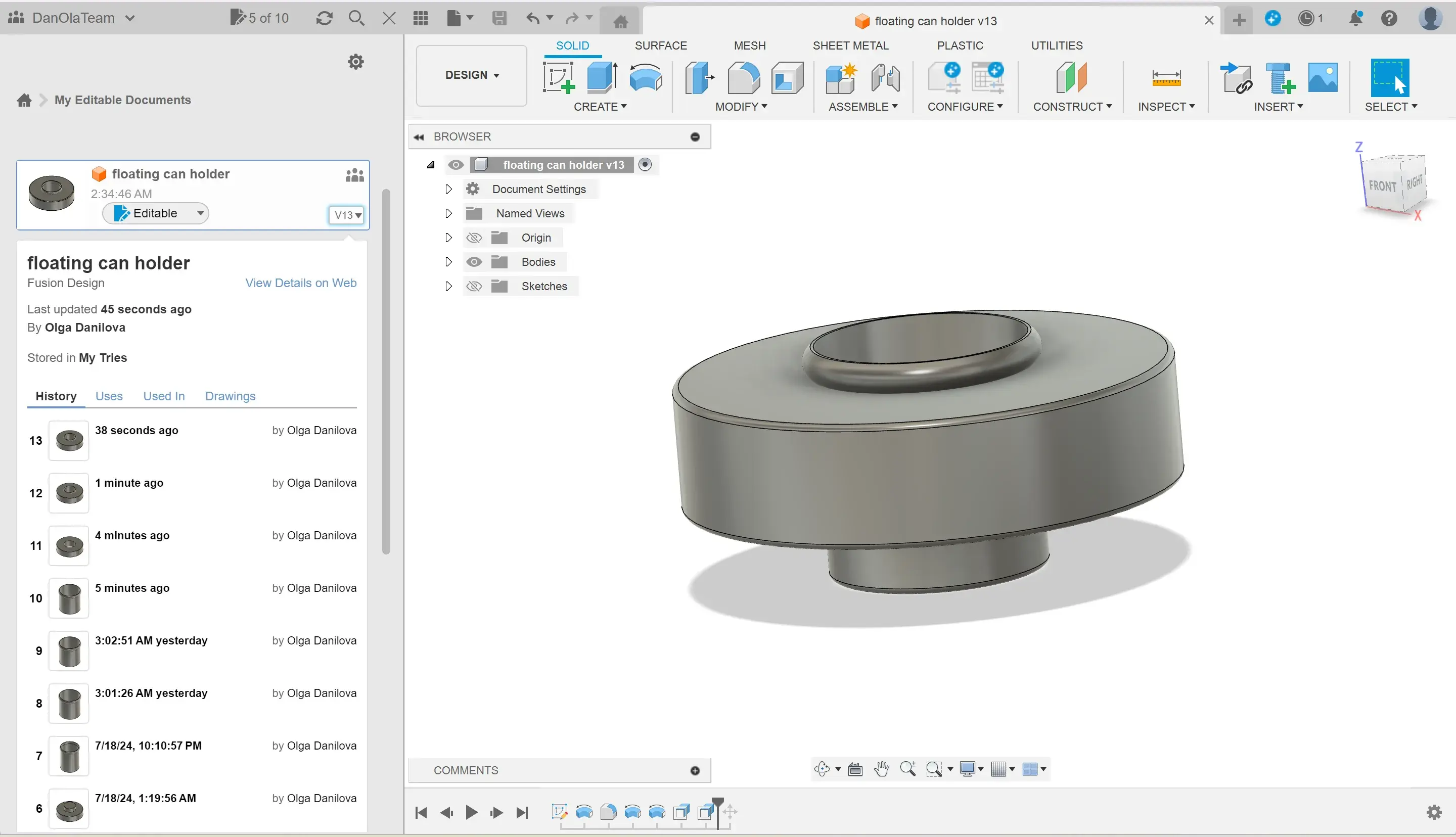Image resolution: width=1456 pixels, height=837 pixels.
Task: Switch to the Used In tab
Action: 164,396
